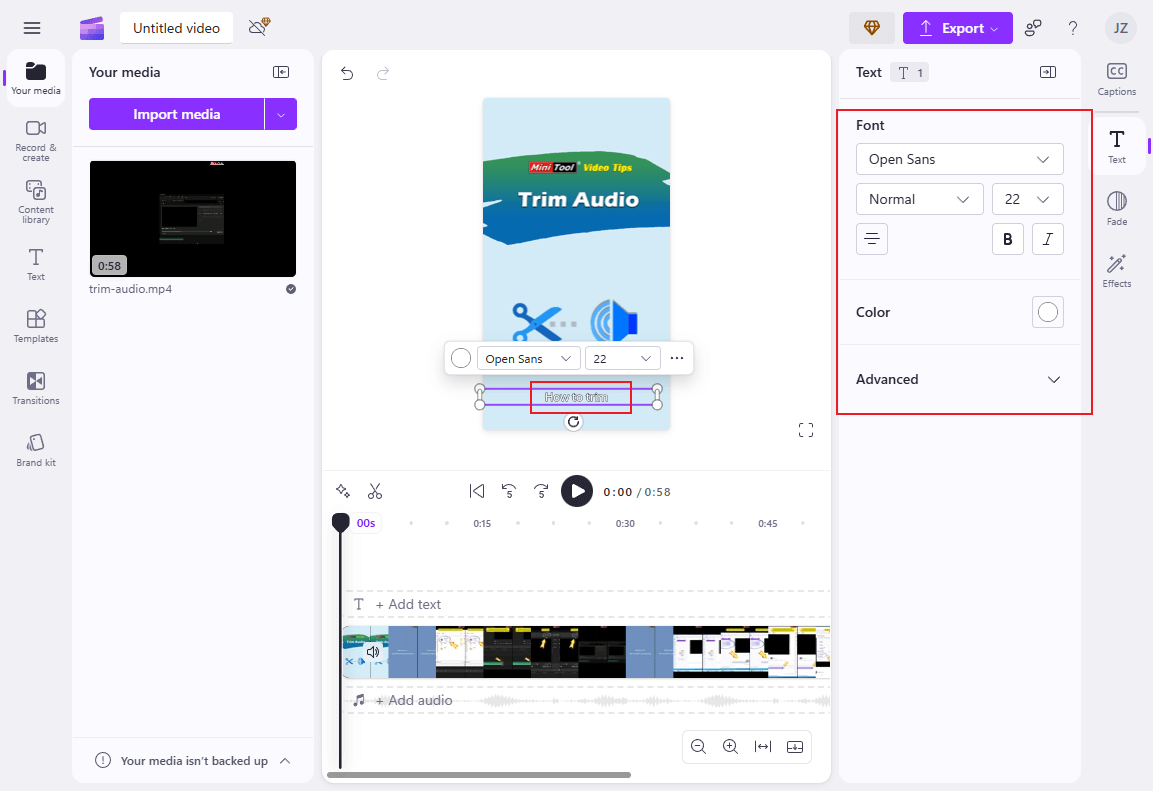Switch to the Captions tab
The height and width of the screenshot is (791, 1153).
click(1116, 78)
